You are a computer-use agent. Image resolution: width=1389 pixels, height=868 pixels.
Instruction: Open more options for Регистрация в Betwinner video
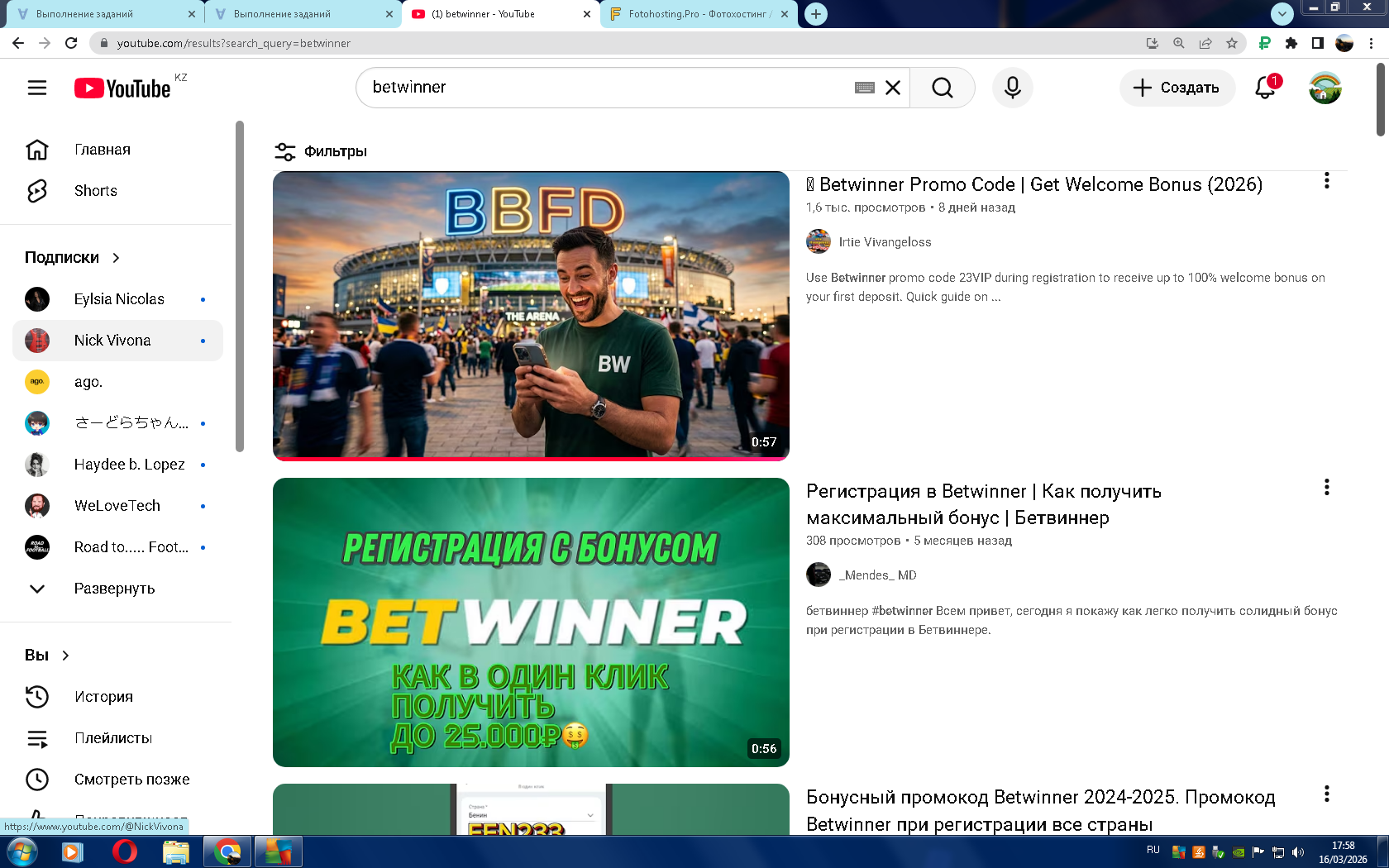click(1326, 488)
